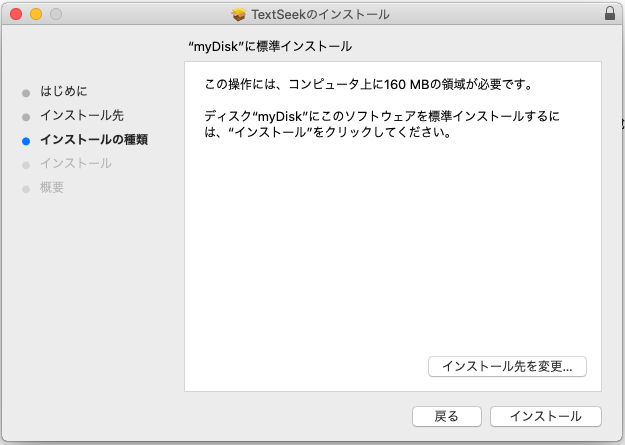Select the grayed-out インストール step in the sidebar
The image size is (625, 445).
pos(76,163)
